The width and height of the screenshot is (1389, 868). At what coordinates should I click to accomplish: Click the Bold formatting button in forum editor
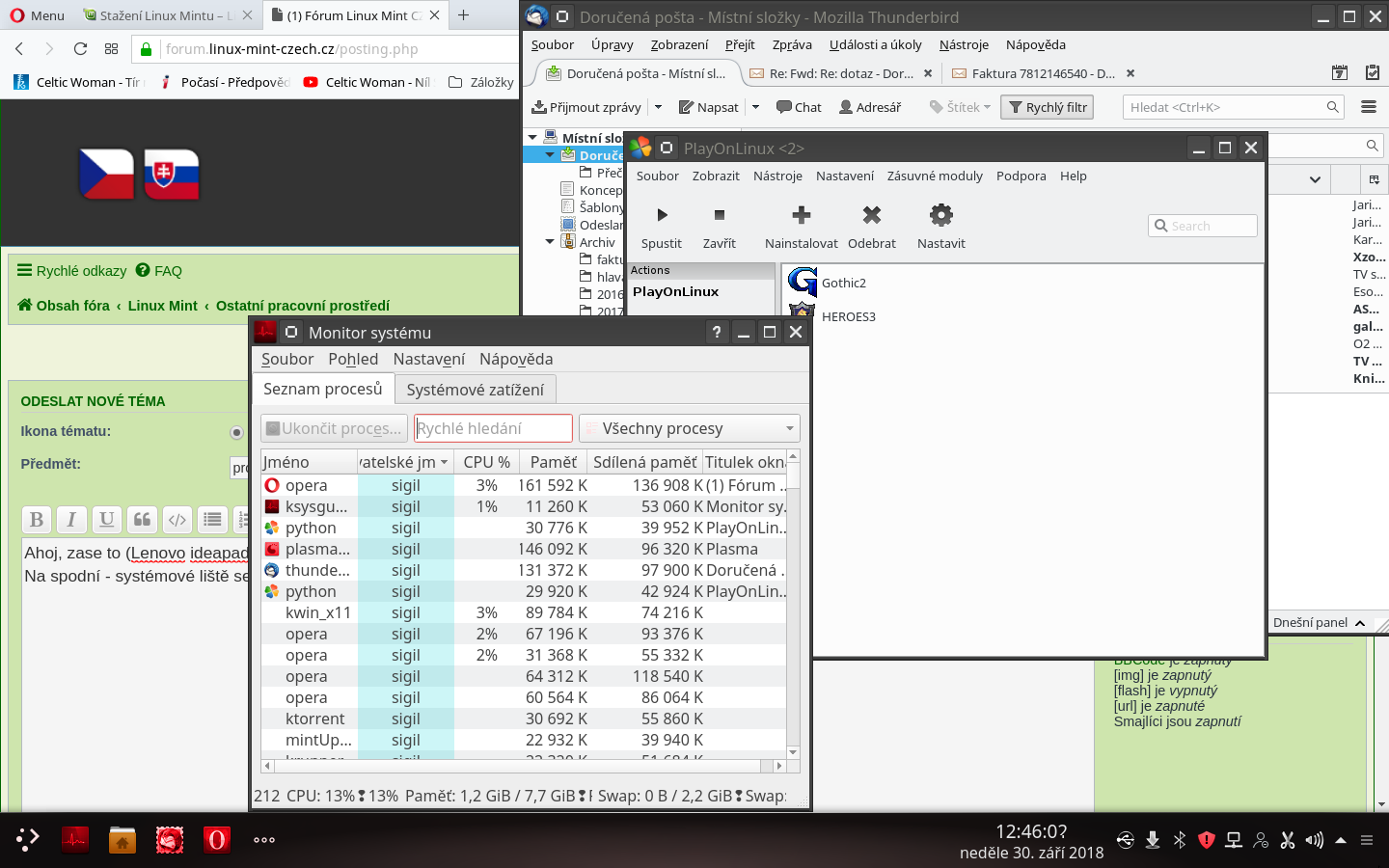(x=37, y=520)
